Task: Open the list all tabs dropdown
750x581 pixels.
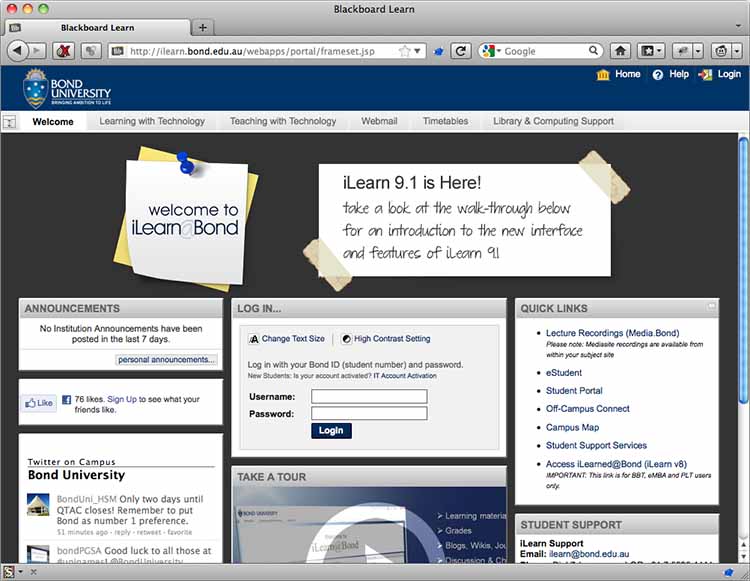Action: pyautogui.click(x=739, y=26)
